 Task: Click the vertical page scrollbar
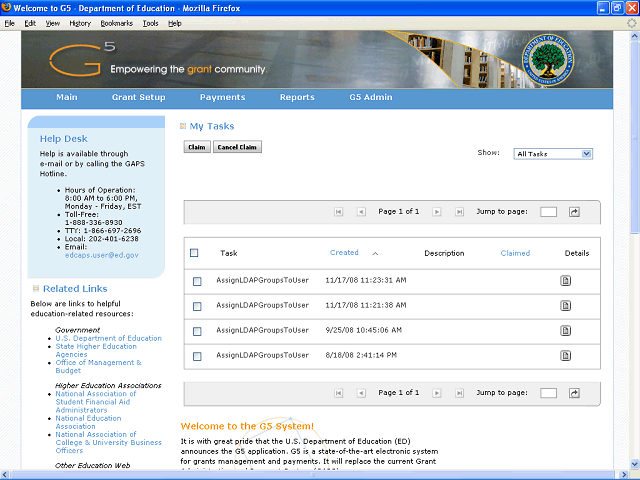(634, 250)
